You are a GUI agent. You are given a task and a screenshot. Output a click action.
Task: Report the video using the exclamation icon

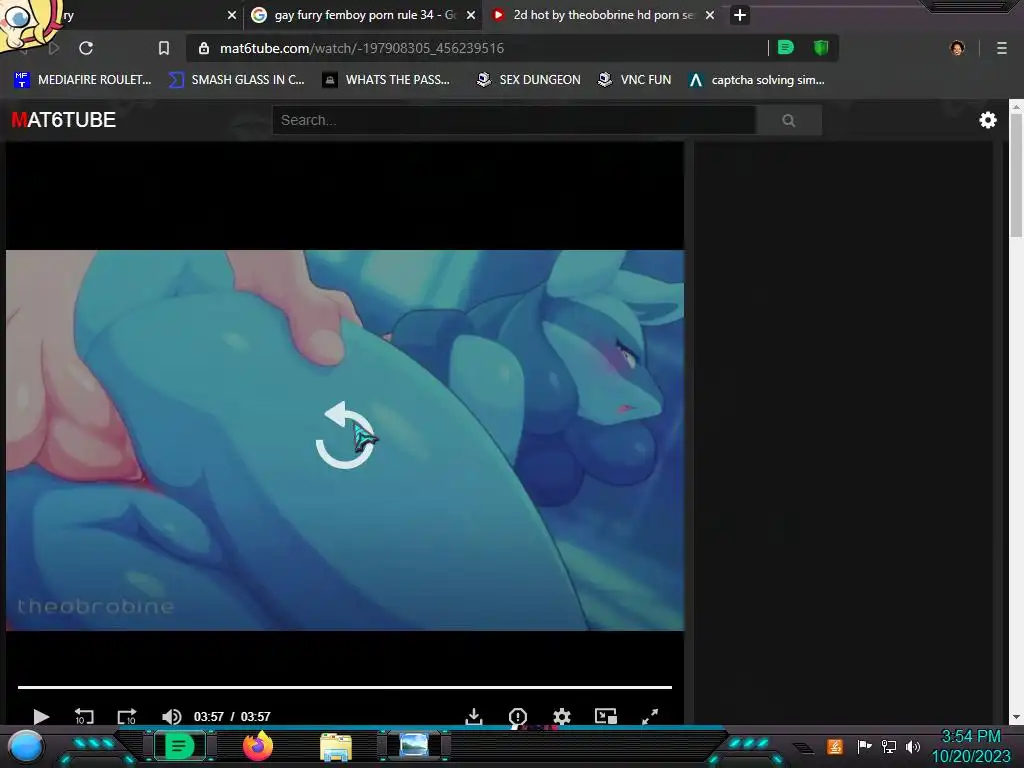click(x=517, y=716)
